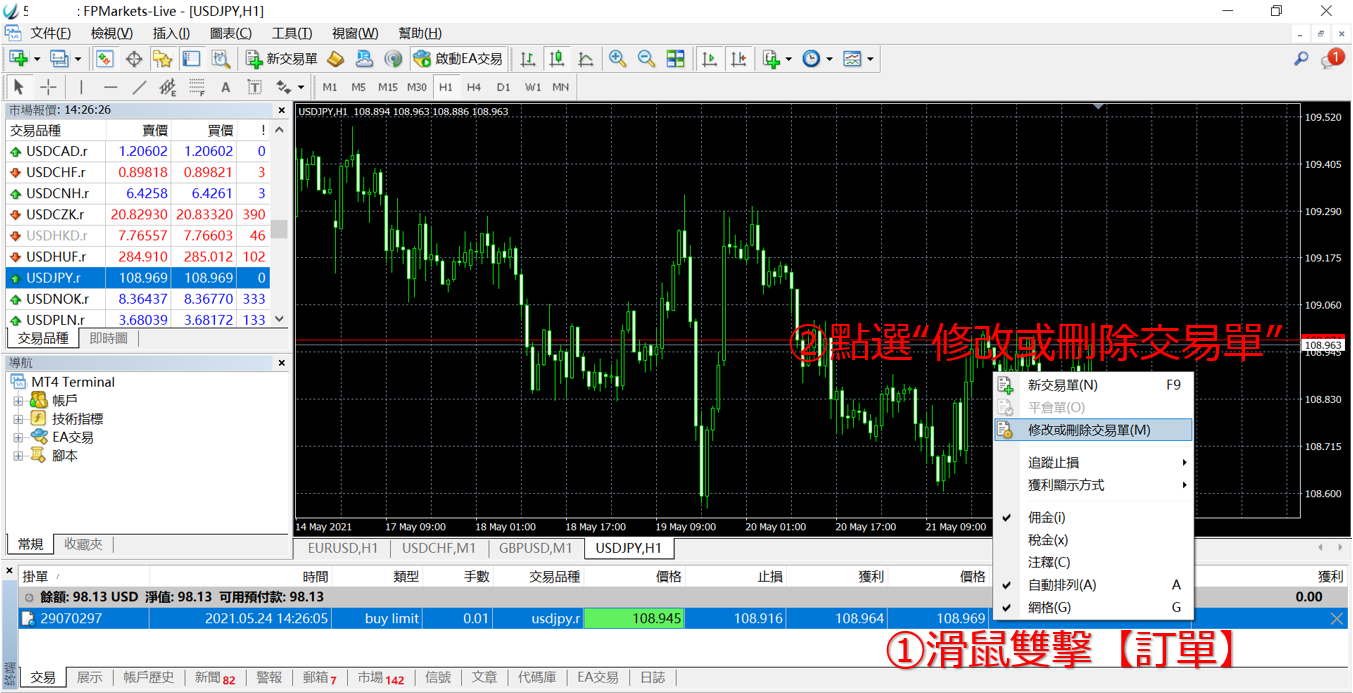Open the 圖表(C) menu
Screen dimensions: 1353x693
pos(231,33)
